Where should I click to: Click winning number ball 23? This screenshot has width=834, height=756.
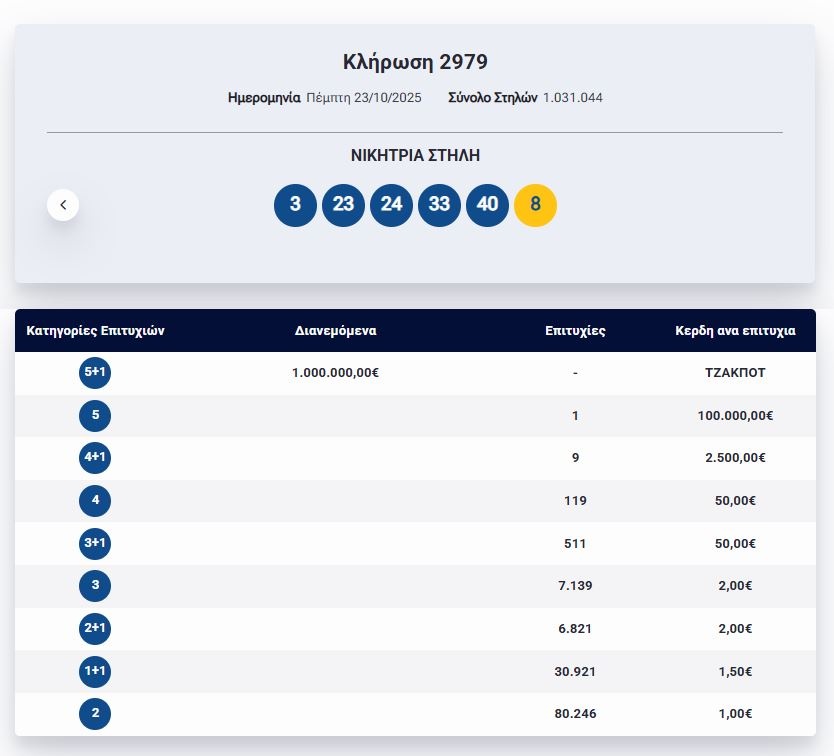(x=343, y=205)
